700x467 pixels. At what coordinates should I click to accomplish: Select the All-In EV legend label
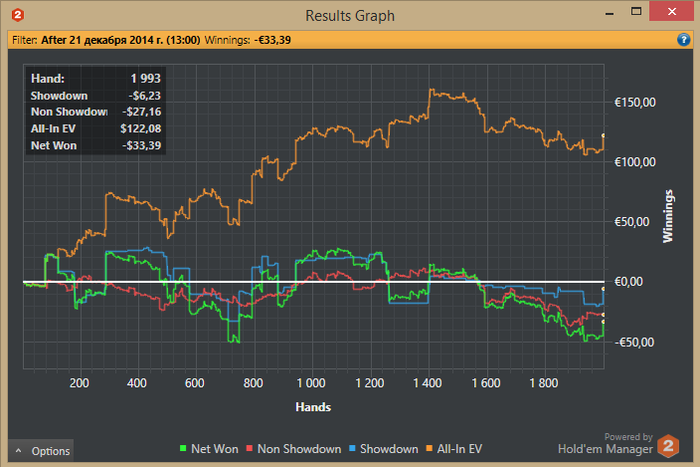coord(459,449)
